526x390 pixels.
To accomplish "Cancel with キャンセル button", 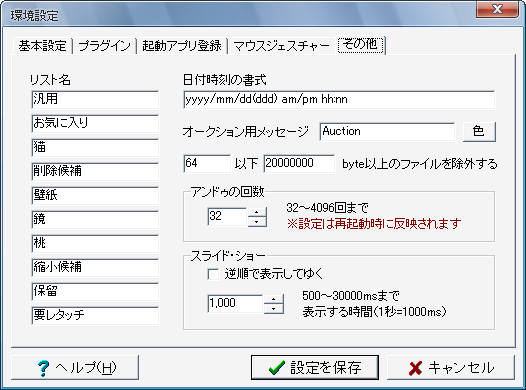I will 451,368.
